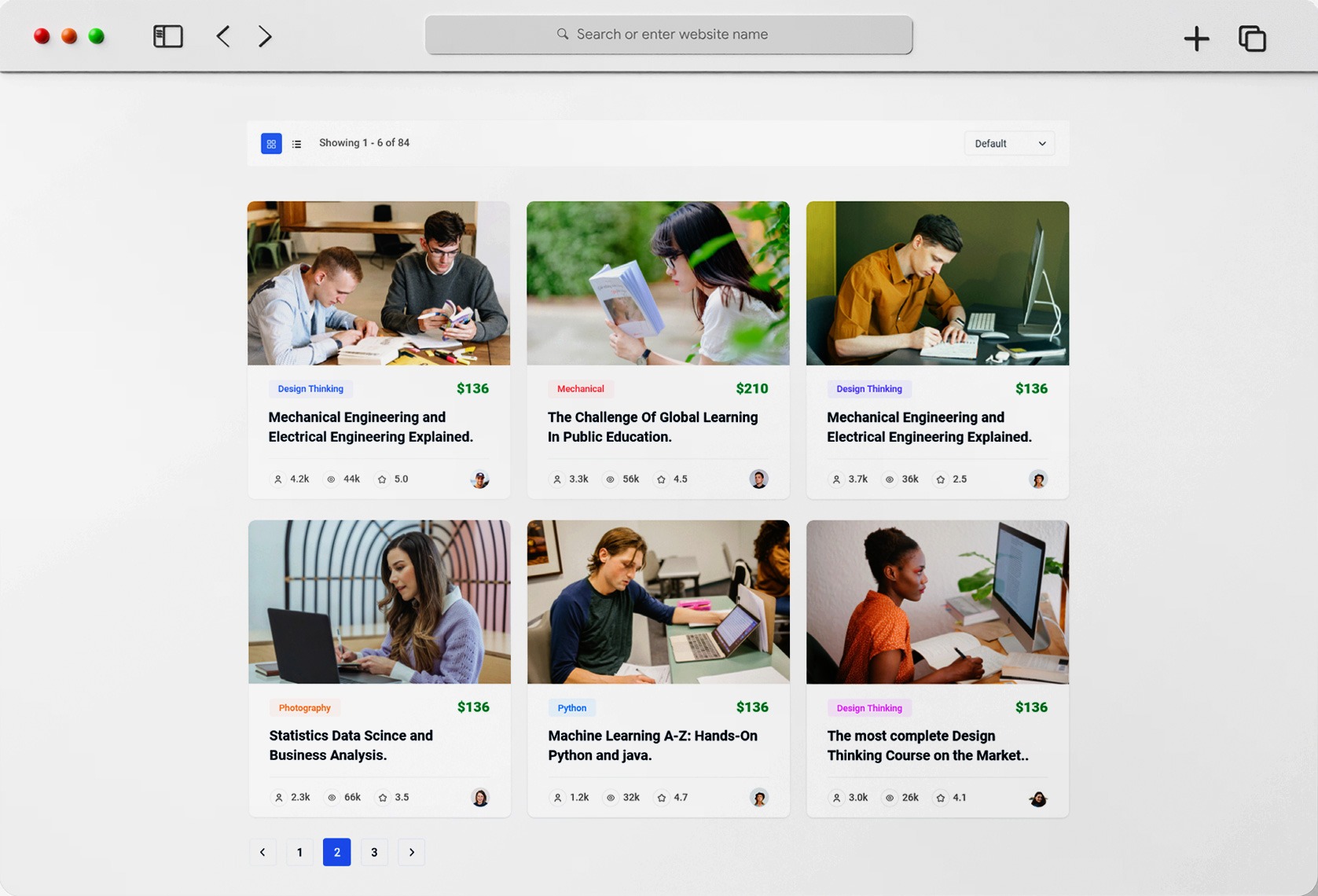Open the Statistics Data Scince course thumbnail
The image size is (1318, 896).
pyautogui.click(x=379, y=602)
